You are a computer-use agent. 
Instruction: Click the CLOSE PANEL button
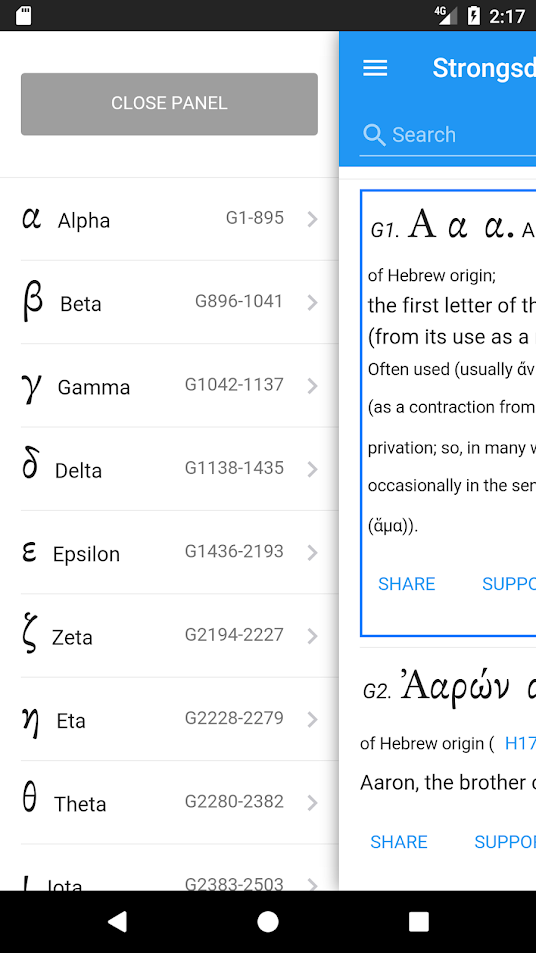(x=169, y=104)
